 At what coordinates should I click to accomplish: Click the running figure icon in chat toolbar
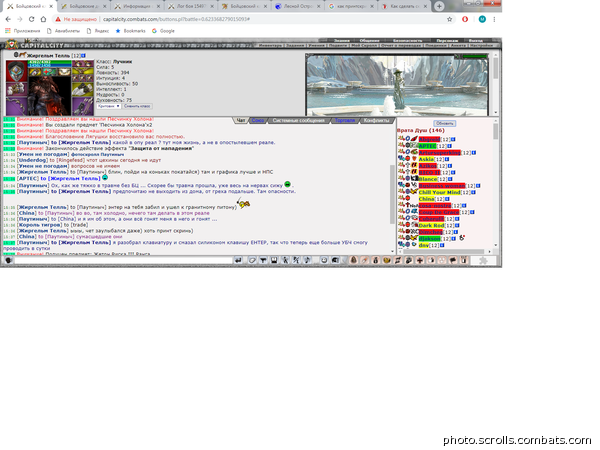pyautogui.click(x=285, y=260)
